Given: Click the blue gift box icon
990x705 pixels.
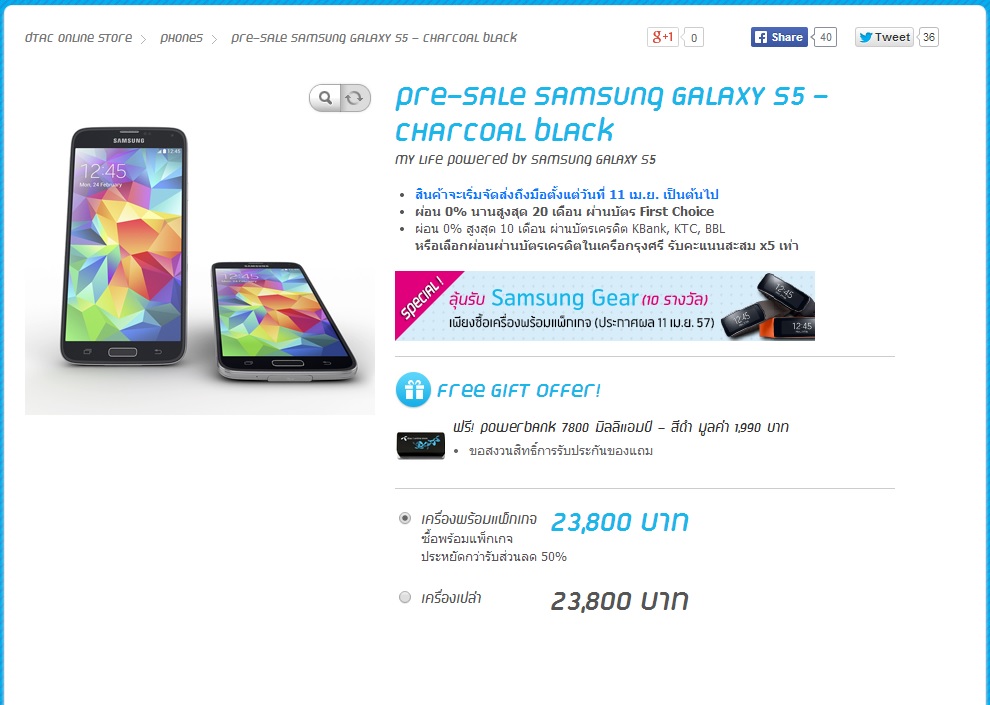Looking at the screenshot, I should pos(414,389).
